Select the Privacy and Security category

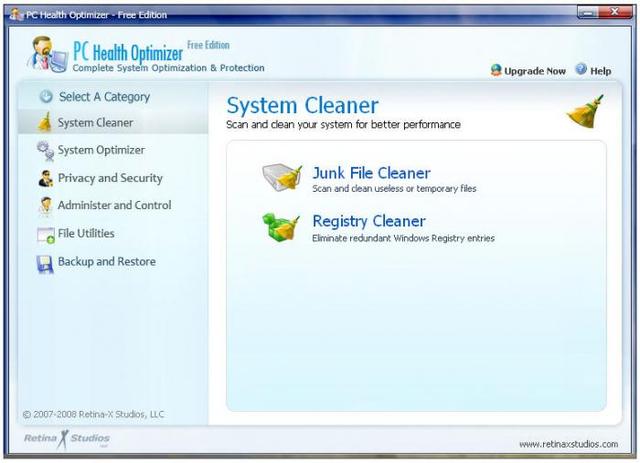click(110, 178)
